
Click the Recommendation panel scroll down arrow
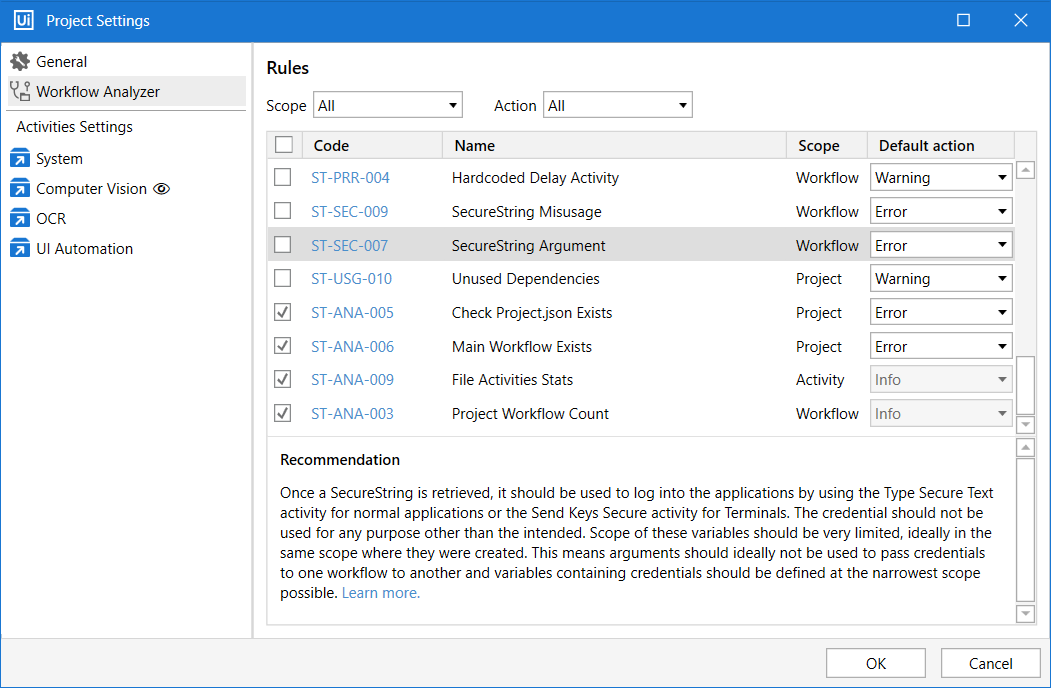(1026, 613)
